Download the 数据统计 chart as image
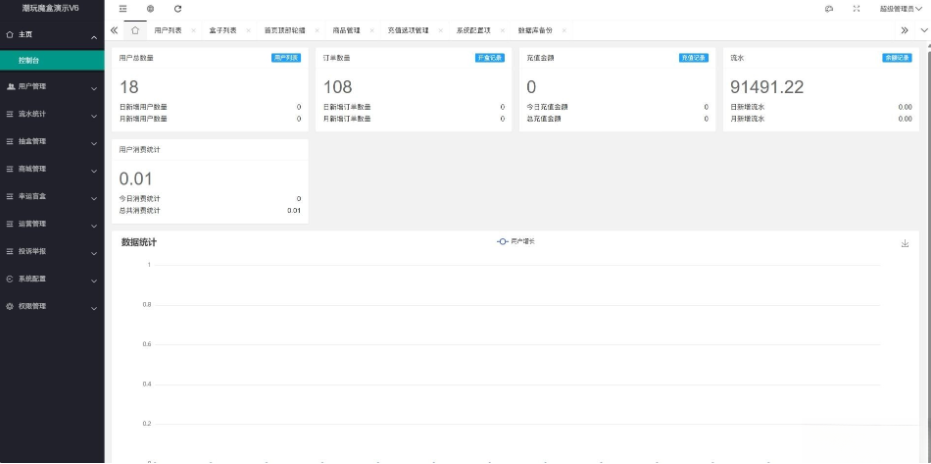Screen dimensions: 931x464 click(x=905, y=243)
